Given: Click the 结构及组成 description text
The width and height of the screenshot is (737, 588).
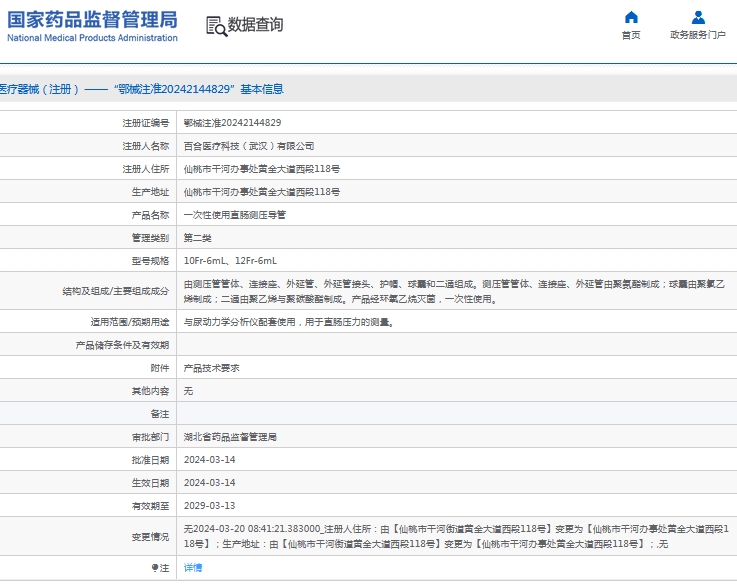Looking at the screenshot, I should tap(454, 291).
